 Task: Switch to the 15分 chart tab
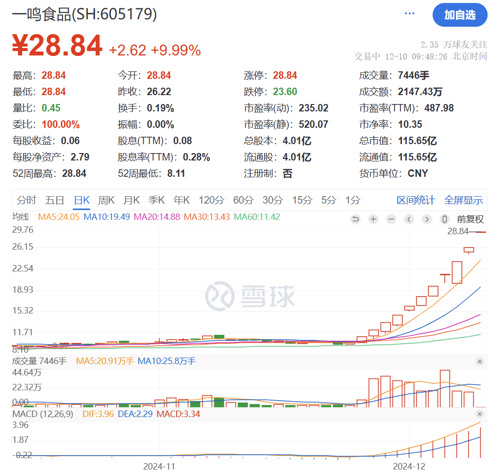[302, 200]
